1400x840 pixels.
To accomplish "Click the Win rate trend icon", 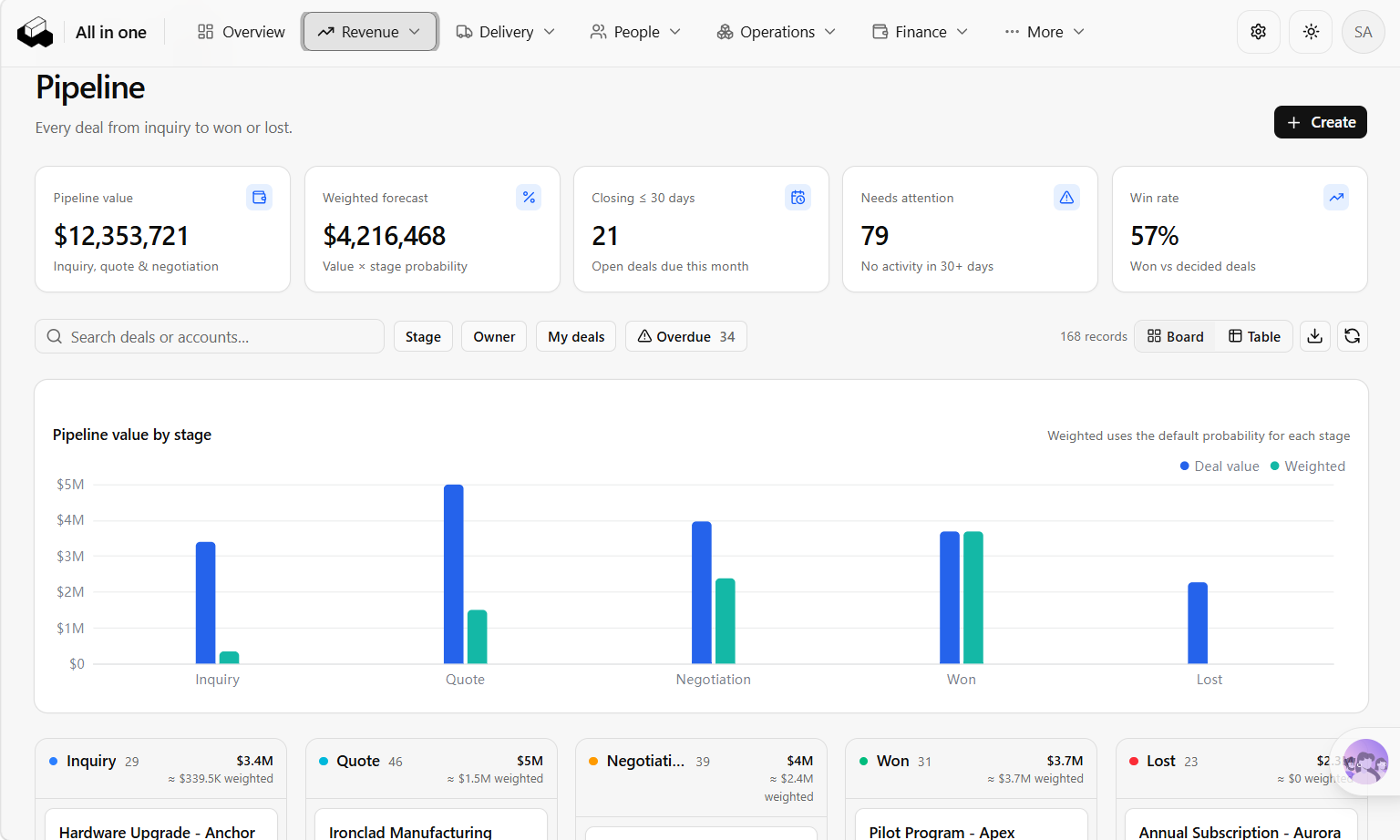I will pos(1336,198).
